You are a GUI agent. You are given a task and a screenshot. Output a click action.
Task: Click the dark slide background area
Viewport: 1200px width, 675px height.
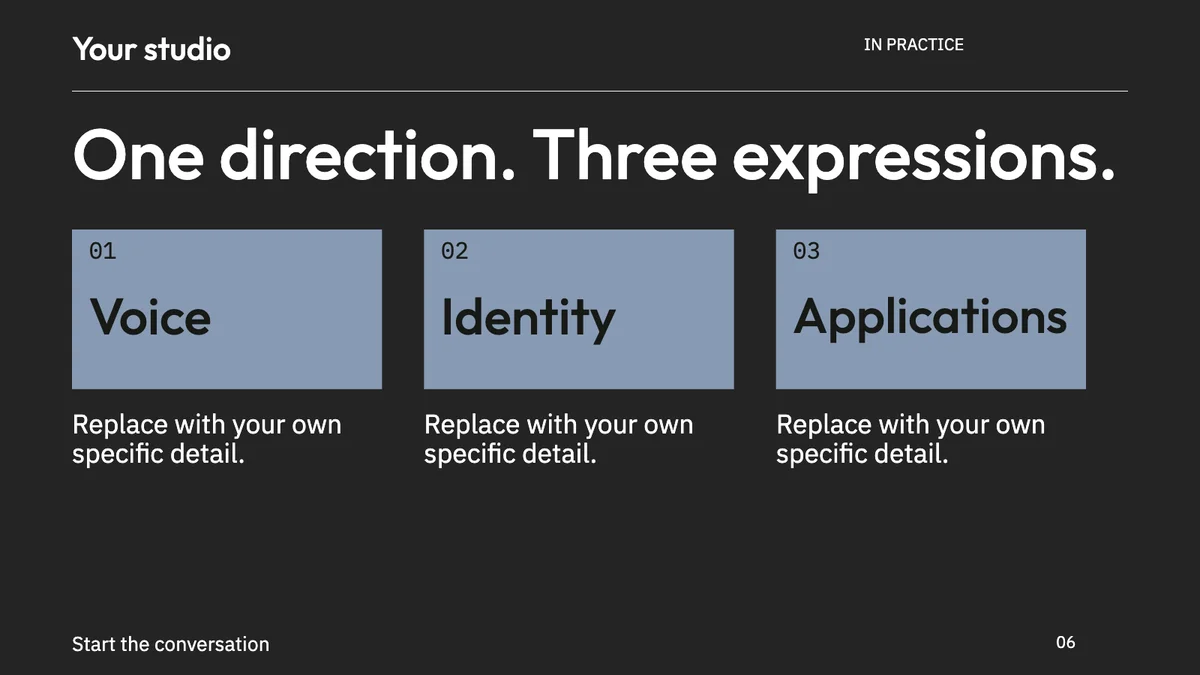click(600, 560)
